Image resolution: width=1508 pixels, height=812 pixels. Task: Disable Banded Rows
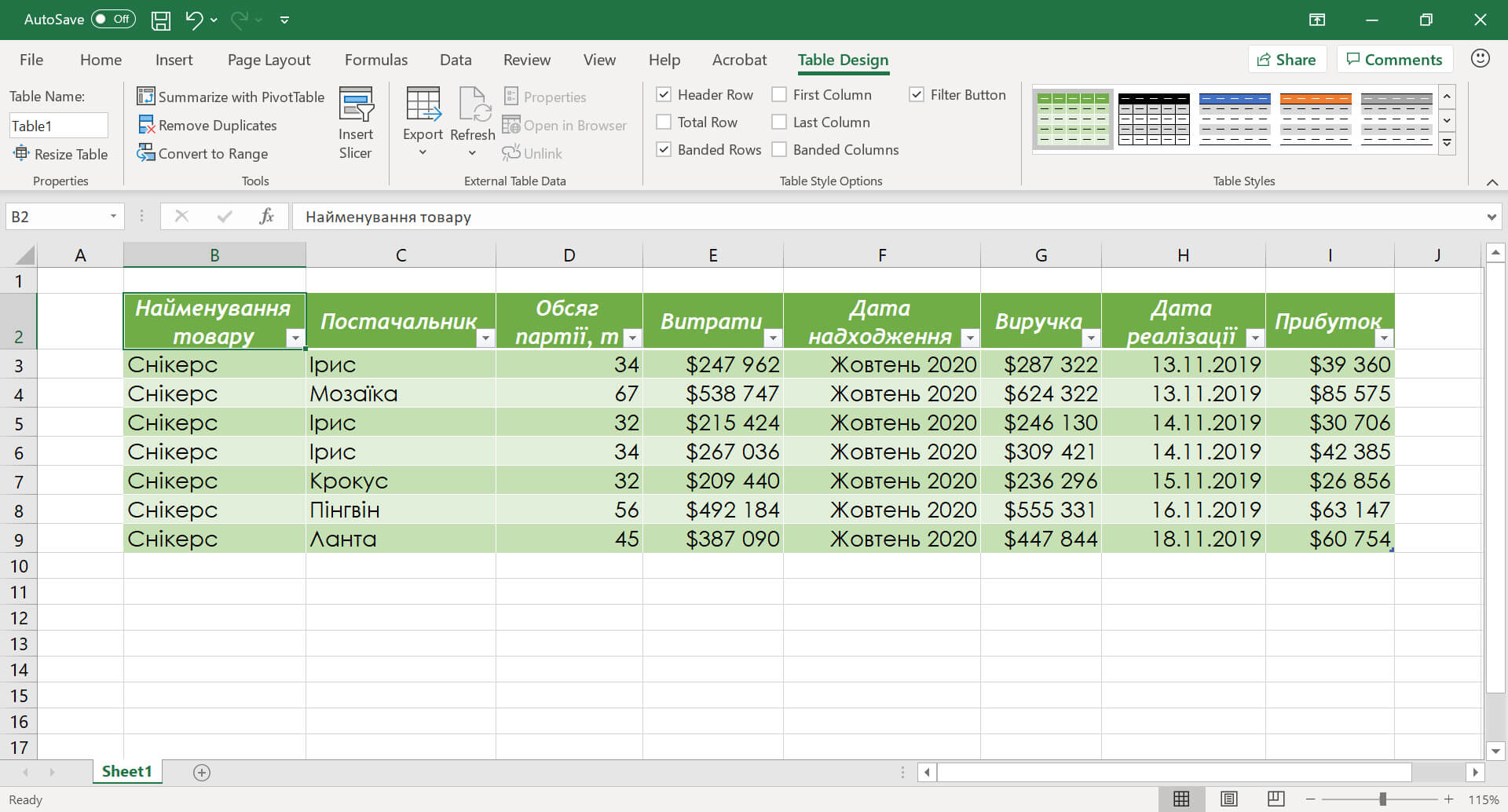tap(664, 149)
